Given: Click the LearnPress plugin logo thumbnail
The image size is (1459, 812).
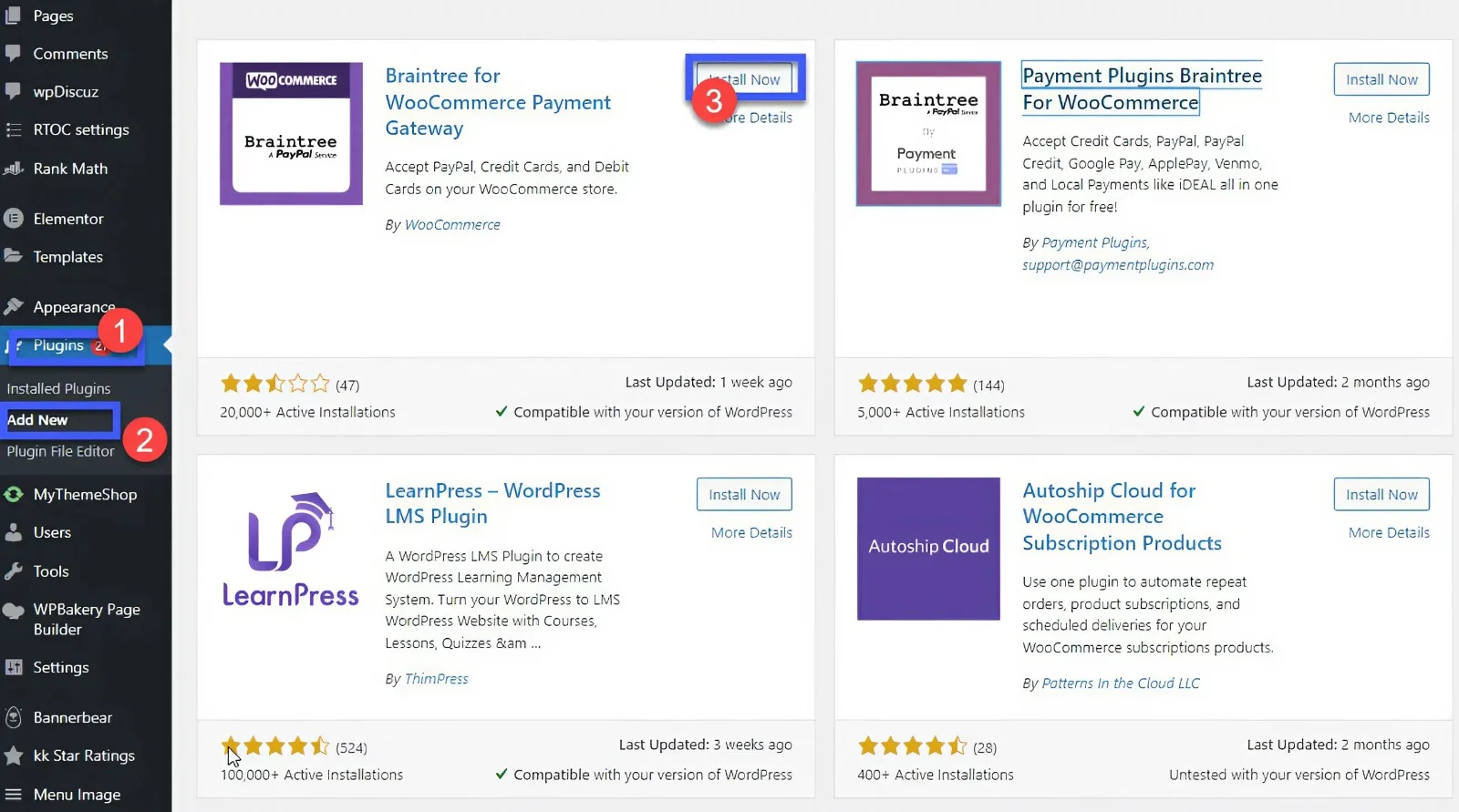Looking at the screenshot, I should click(x=289, y=548).
